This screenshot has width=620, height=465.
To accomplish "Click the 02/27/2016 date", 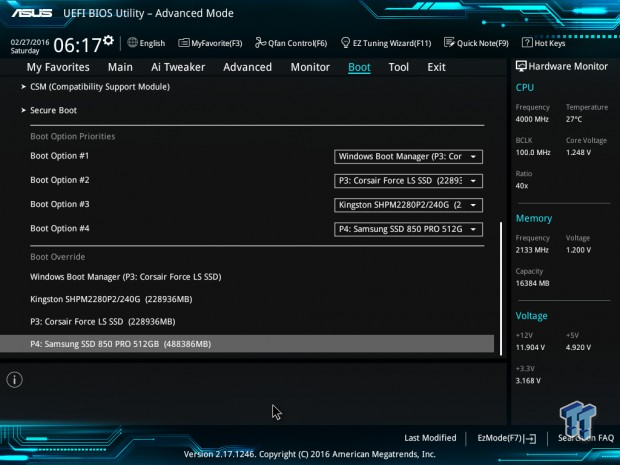I will point(30,42).
